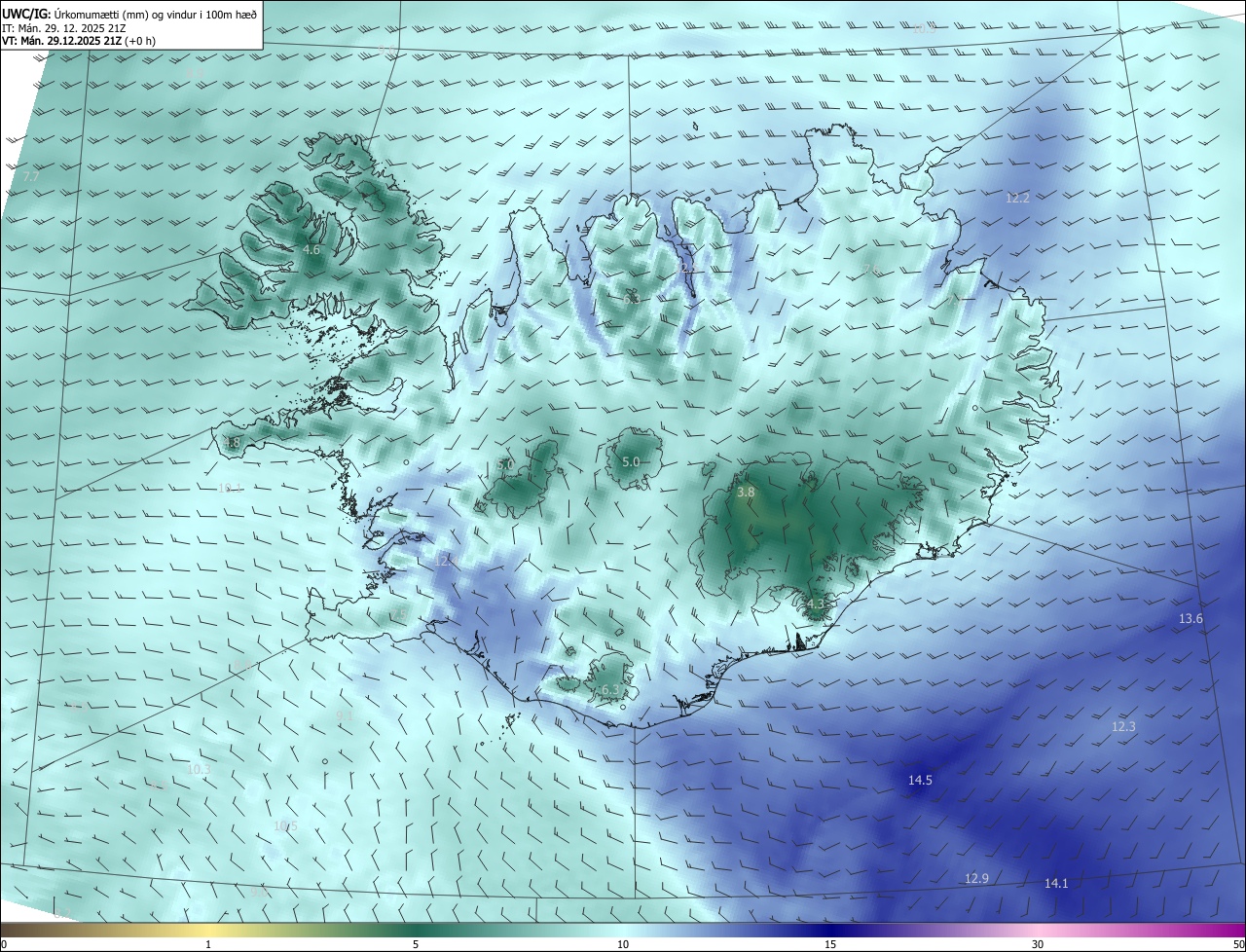Image resolution: width=1246 pixels, height=952 pixels.
Task: Click the 4.3 value near the southeast coast
Action: (816, 604)
